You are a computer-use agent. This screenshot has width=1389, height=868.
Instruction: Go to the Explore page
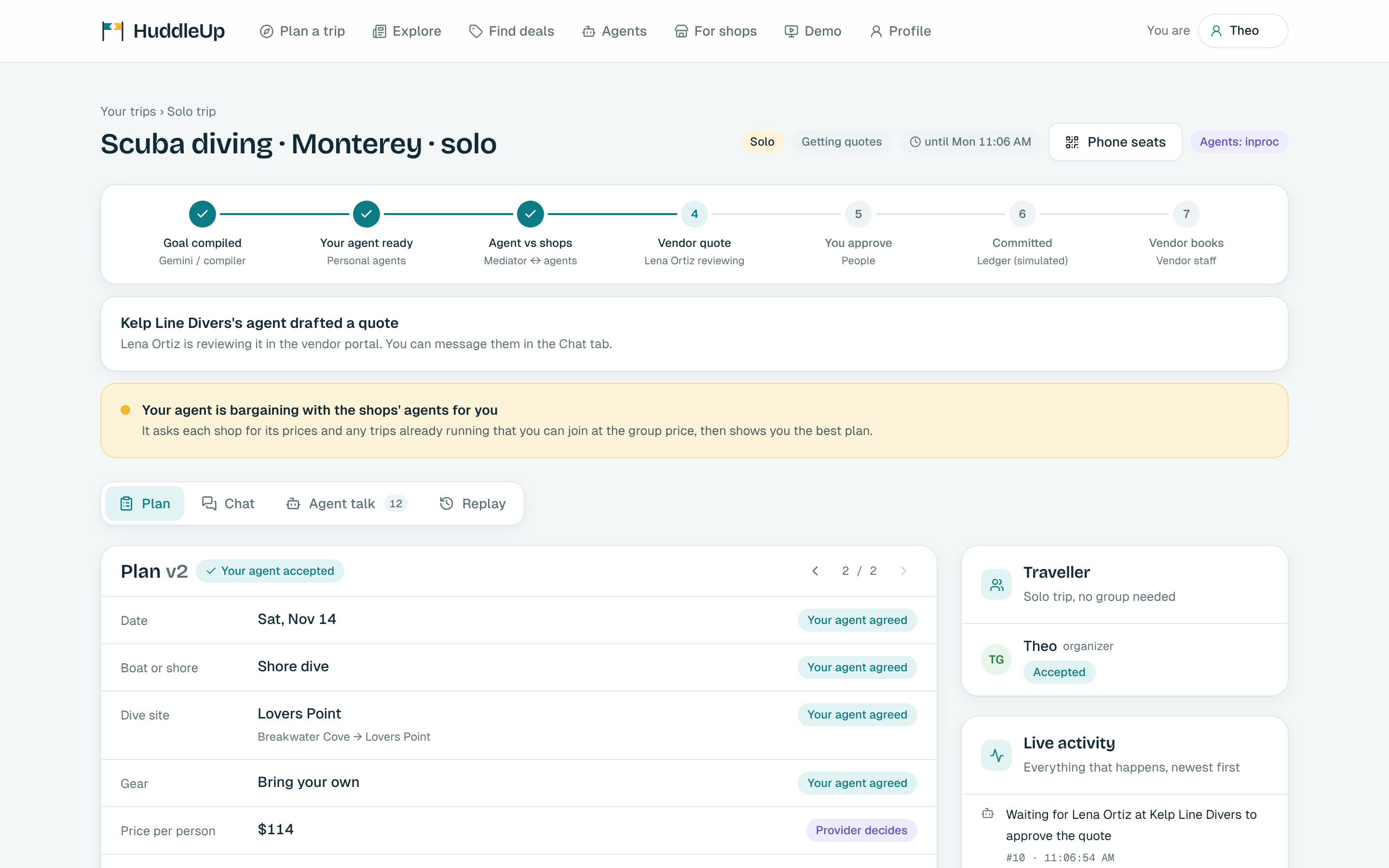[407, 31]
